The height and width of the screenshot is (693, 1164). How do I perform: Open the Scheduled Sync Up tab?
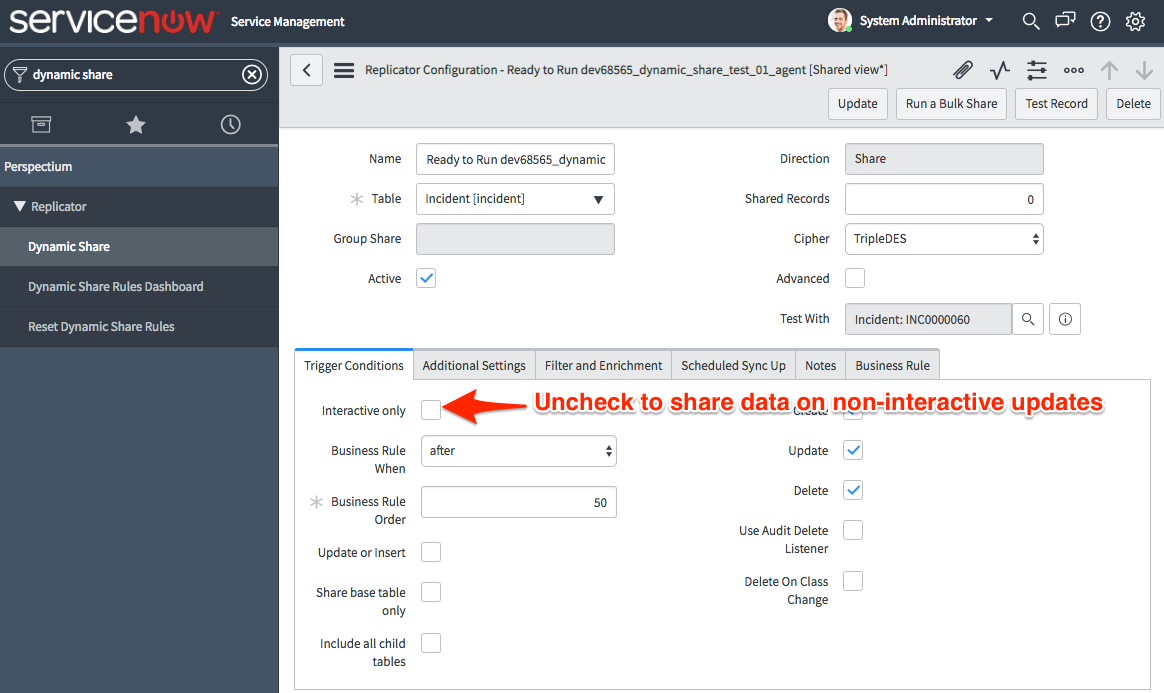coord(733,365)
